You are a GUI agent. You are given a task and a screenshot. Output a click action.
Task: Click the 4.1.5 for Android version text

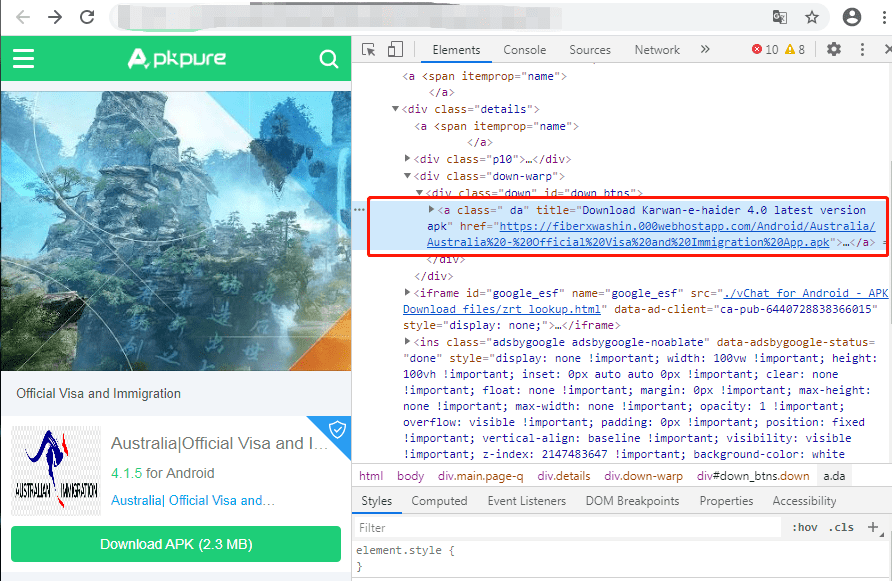coord(163,473)
